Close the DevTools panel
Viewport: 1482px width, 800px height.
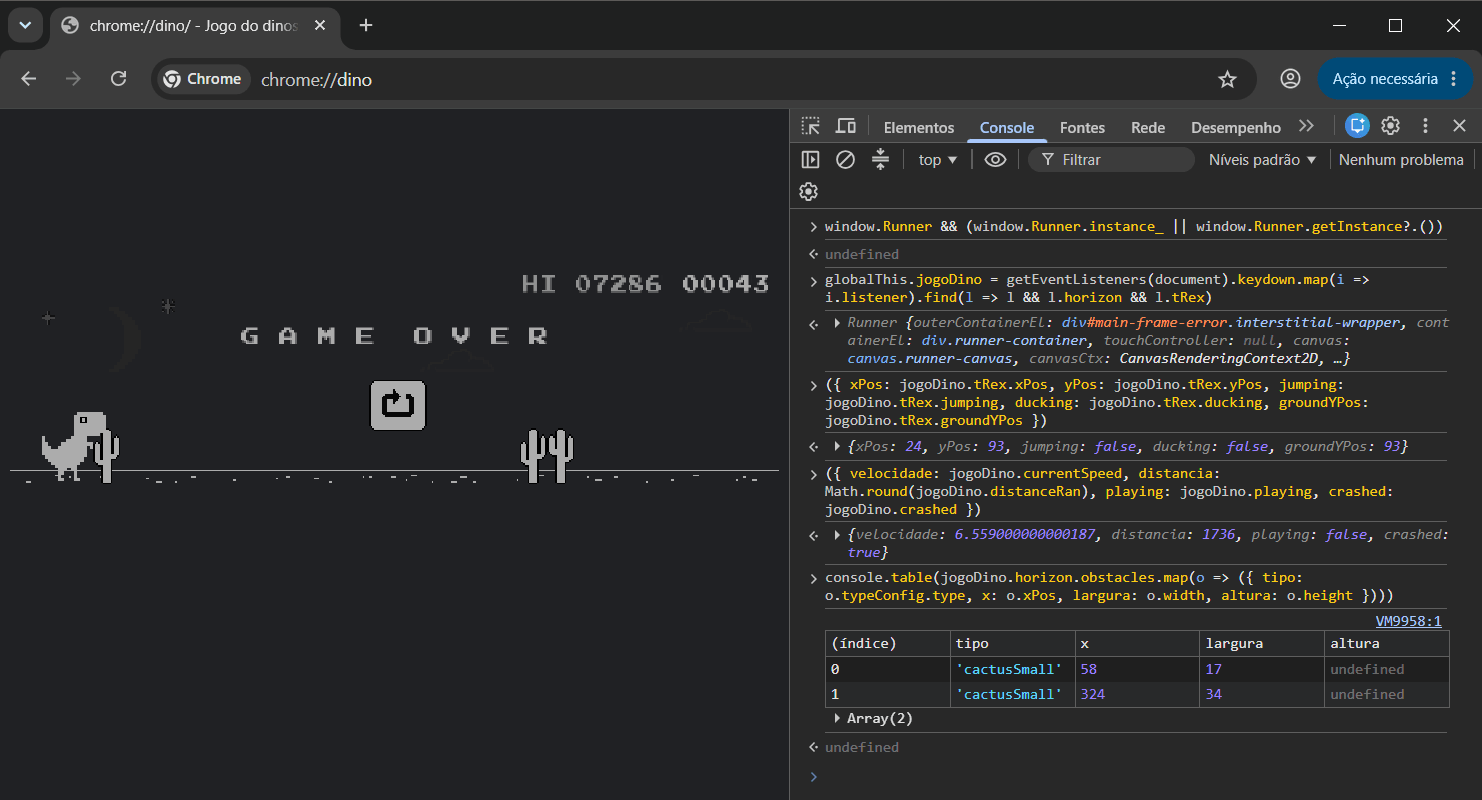tap(1459, 126)
